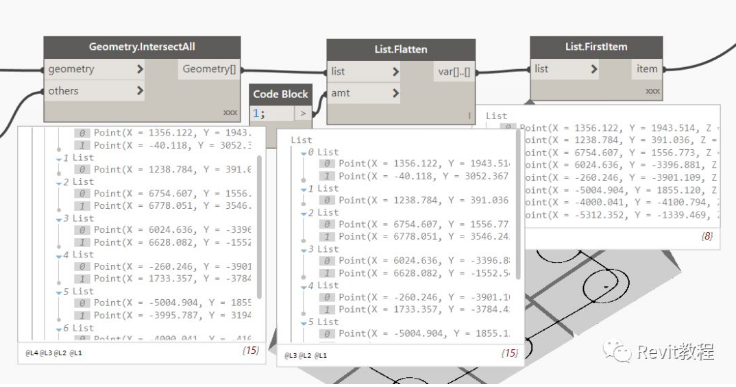The width and height of the screenshot is (736, 387).
Task: Click {8} item count in FirstItem preview
Action: (707, 236)
